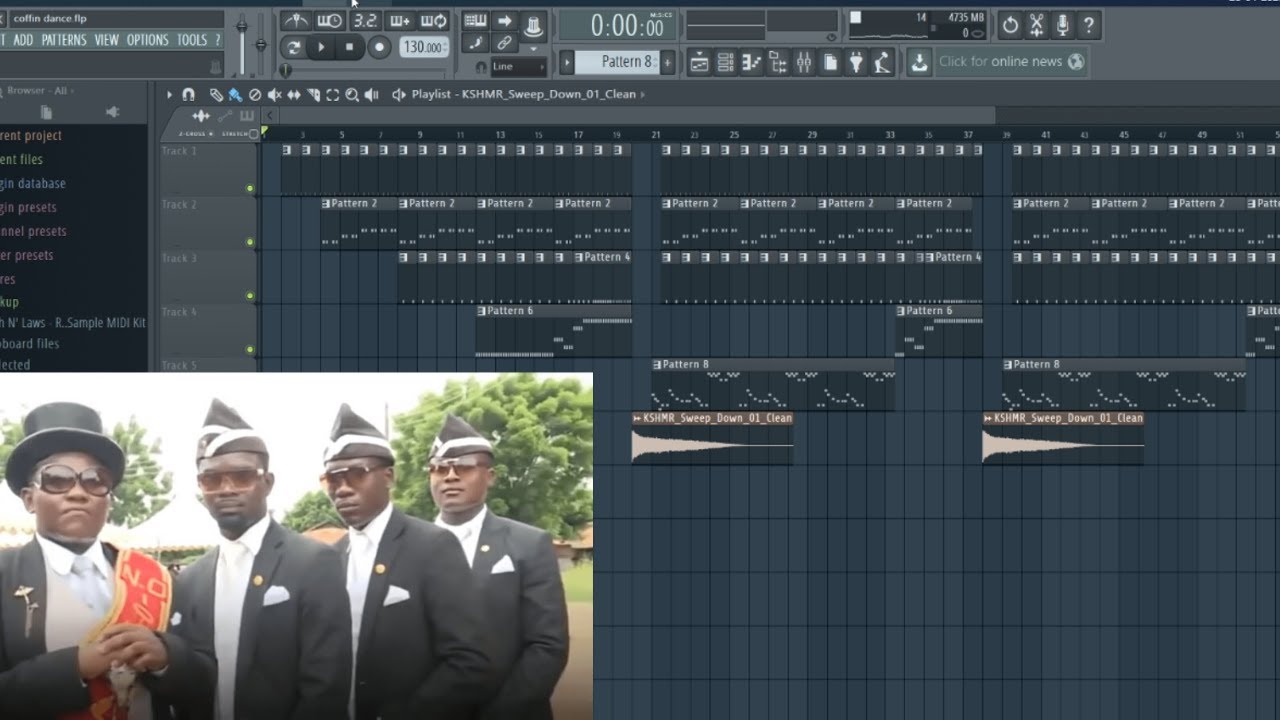Toggle the 3.2 countdown before recording
1280x720 pixels.
pos(365,21)
